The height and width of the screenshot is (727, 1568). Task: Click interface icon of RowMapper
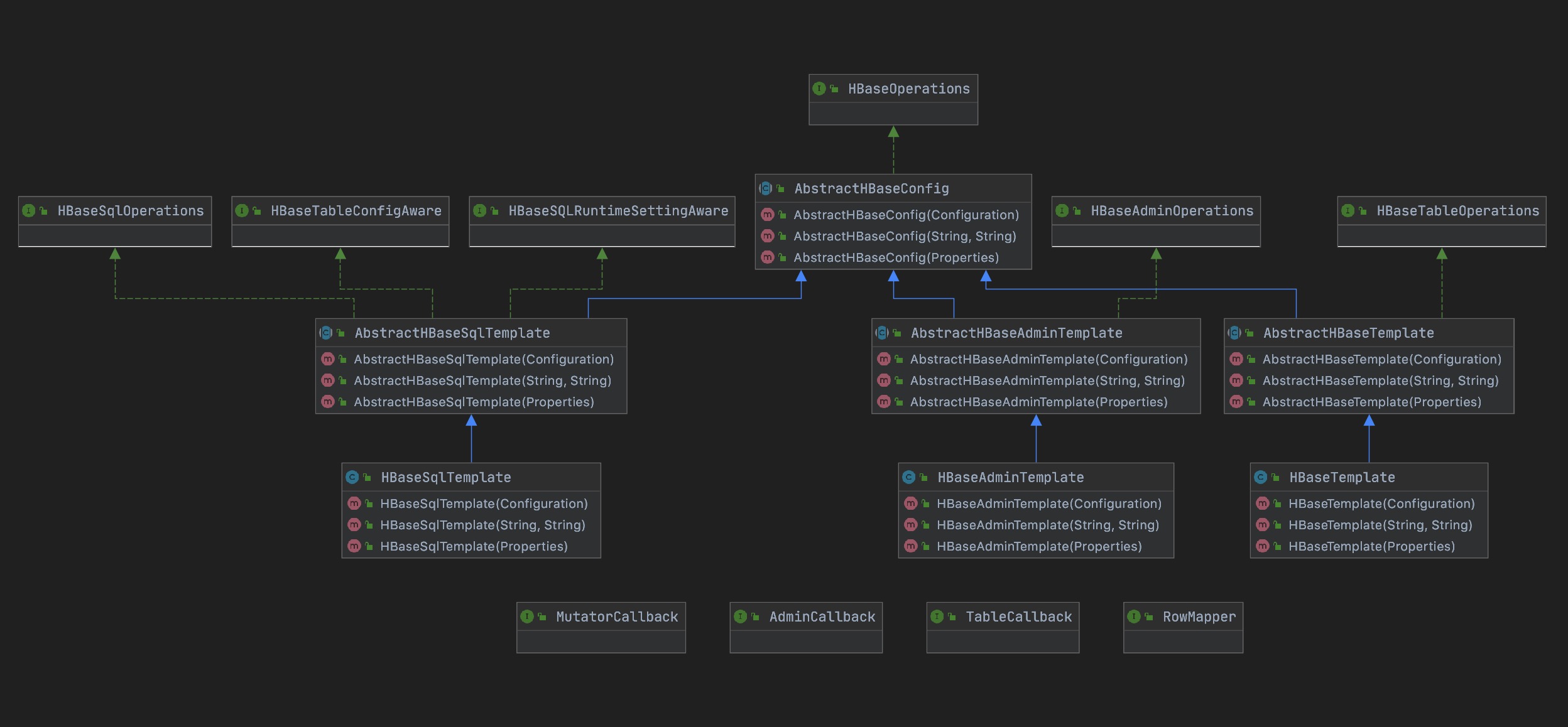pyautogui.click(x=1133, y=617)
